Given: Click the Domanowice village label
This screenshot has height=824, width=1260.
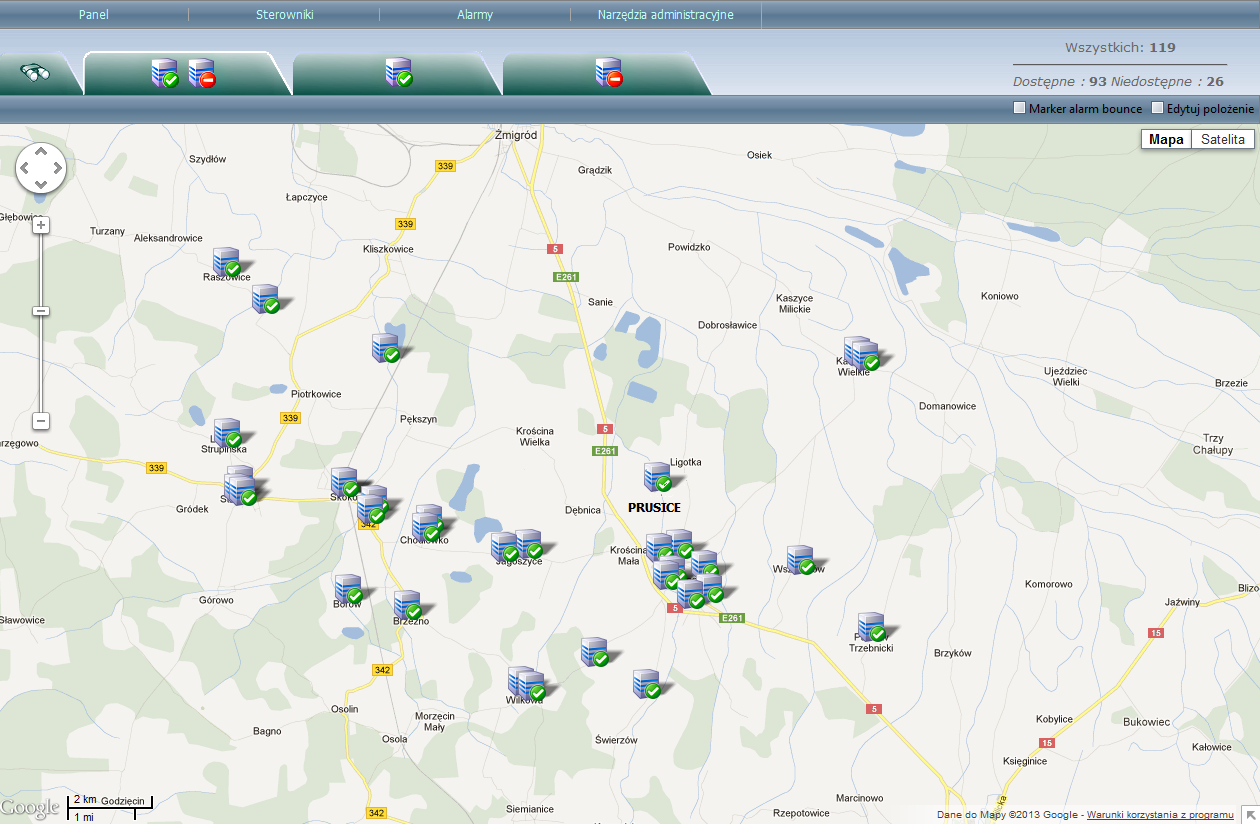Looking at the screenshot, I should (947, 406).
